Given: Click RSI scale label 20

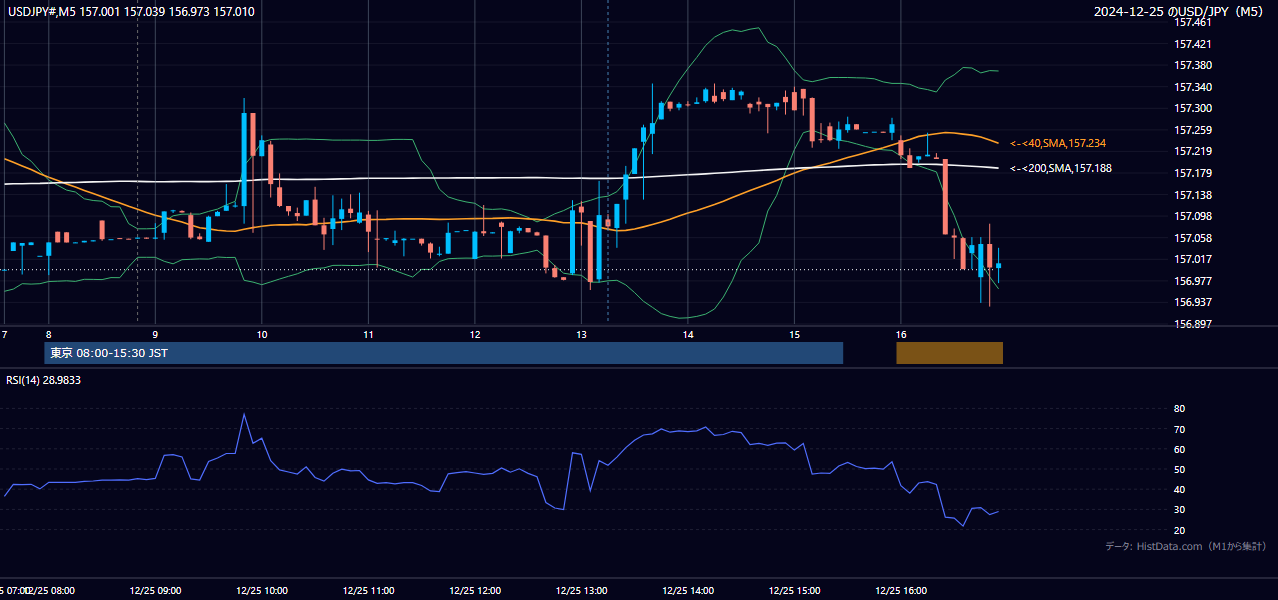Looking at the screenshot, I should click(x=1180, y=530).
